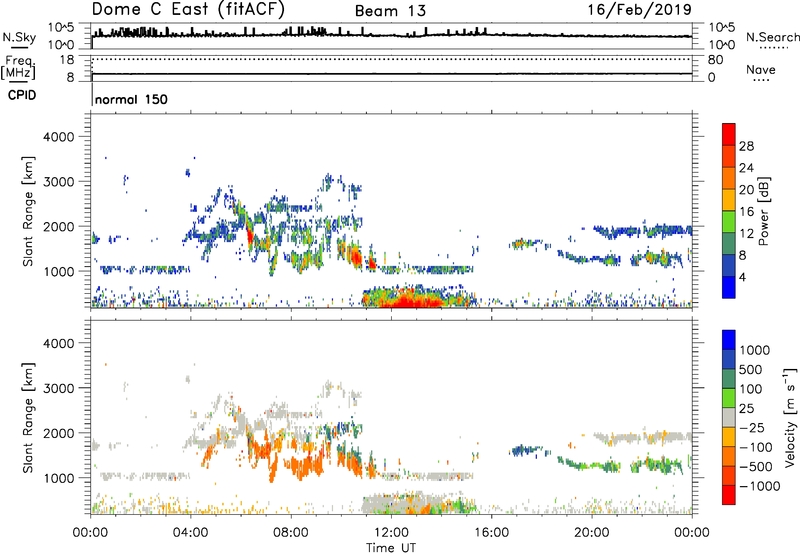Click the '-1000' Velocity colorbar label
800x554 pixels.
point(760,486)
